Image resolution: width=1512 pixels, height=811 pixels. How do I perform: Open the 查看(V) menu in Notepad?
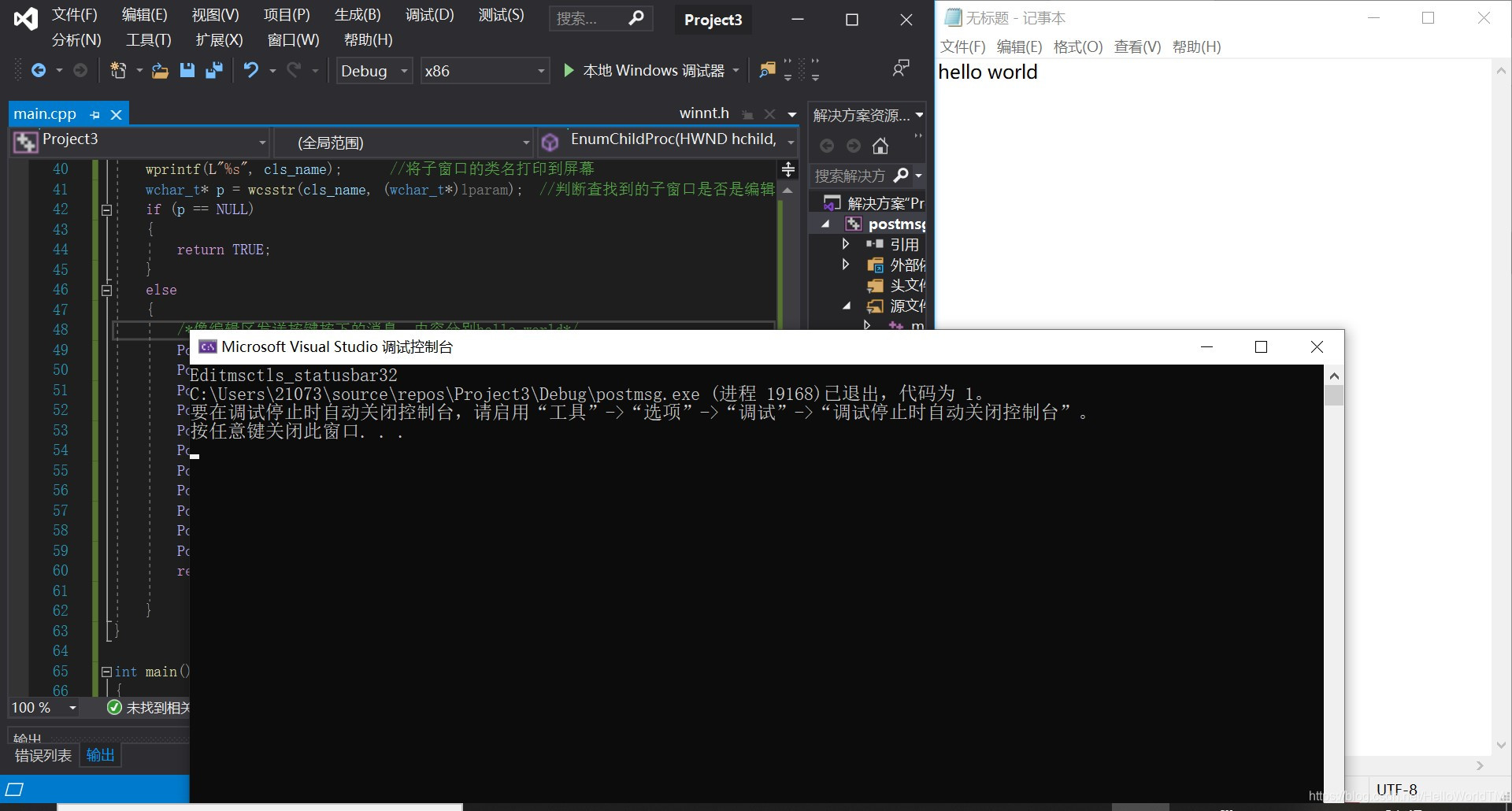pyautogui.click(x=1137, y=46)
